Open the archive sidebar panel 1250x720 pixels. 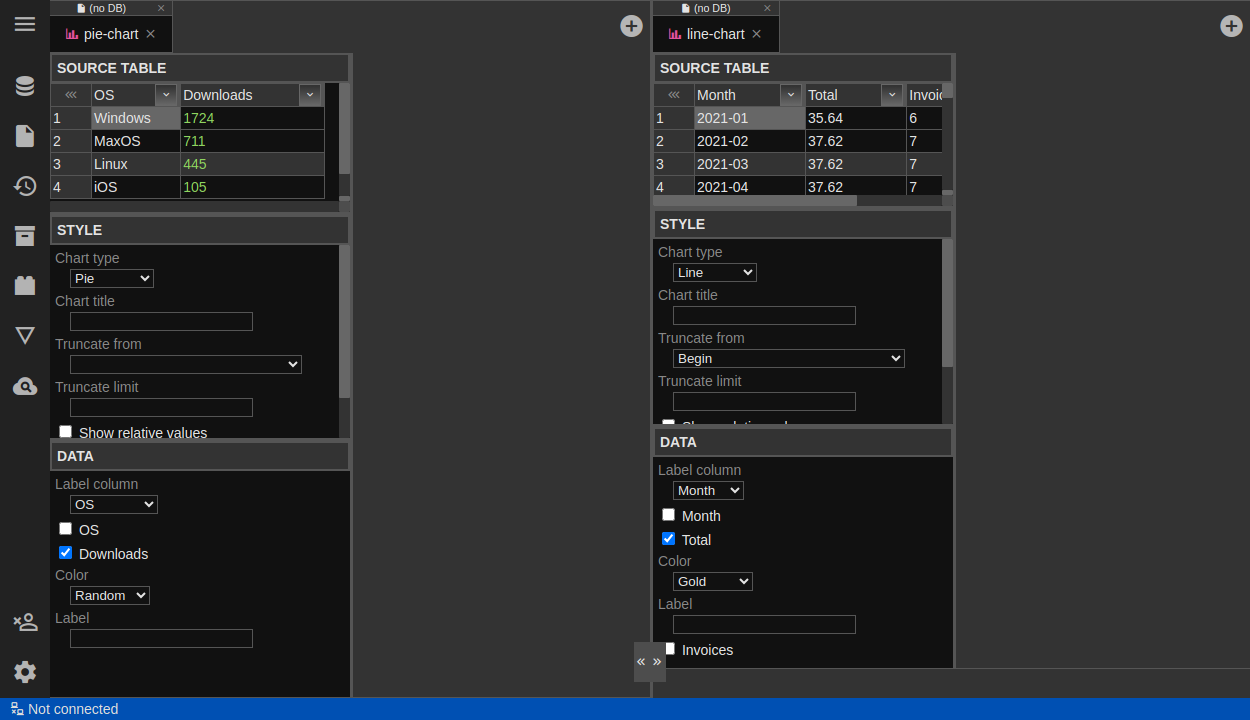point(25,236)
